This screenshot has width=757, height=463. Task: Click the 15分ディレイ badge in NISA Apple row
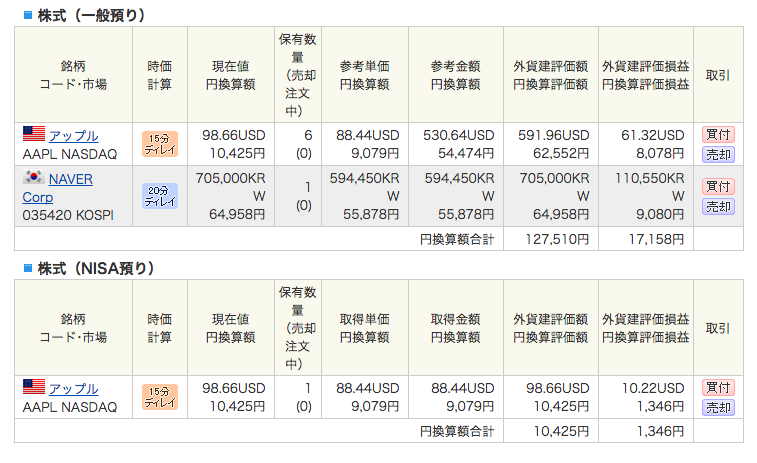click(160, 397)
